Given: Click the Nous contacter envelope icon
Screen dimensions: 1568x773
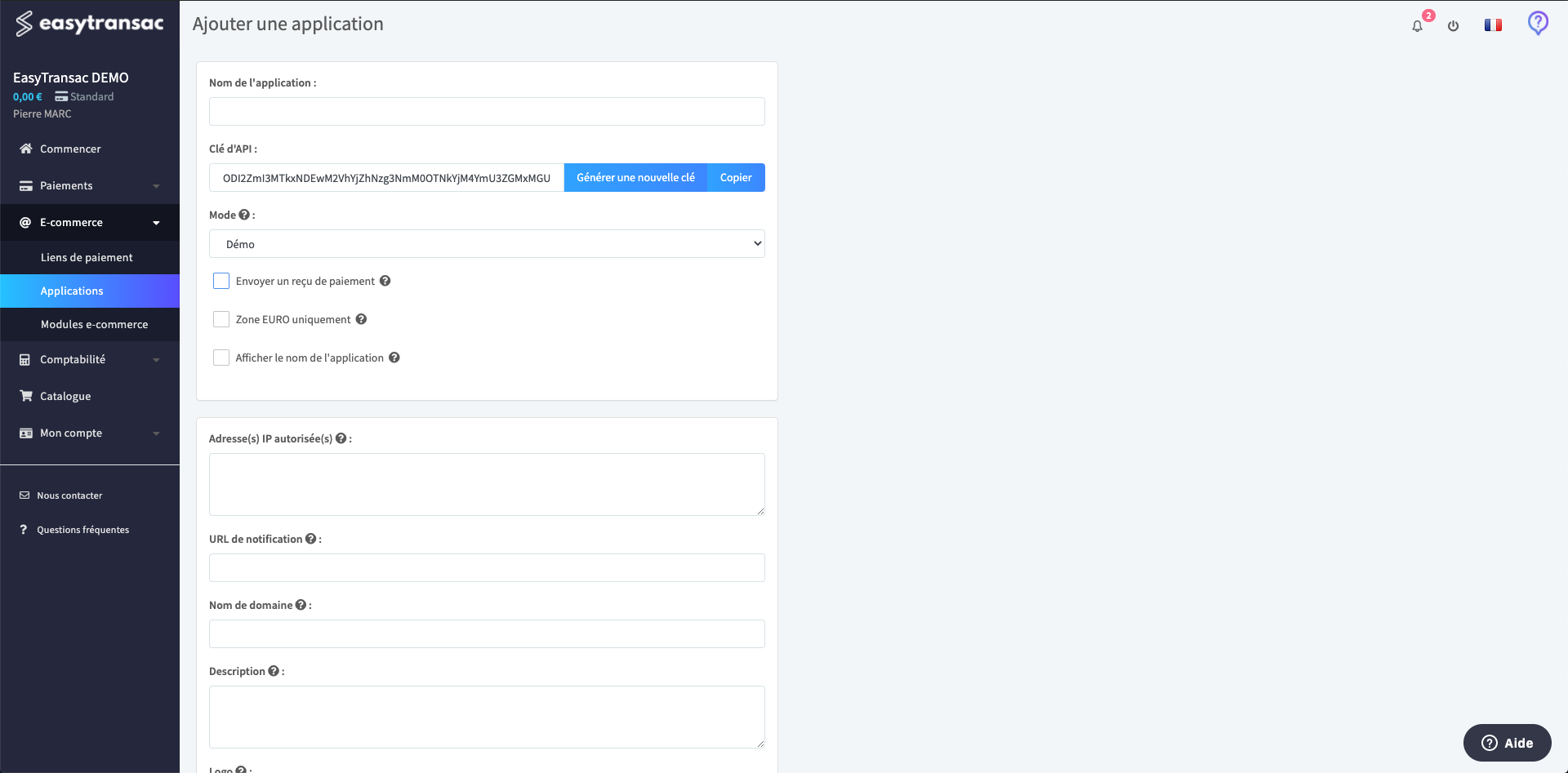Looking at the screenshot, I should click(24, 495).
